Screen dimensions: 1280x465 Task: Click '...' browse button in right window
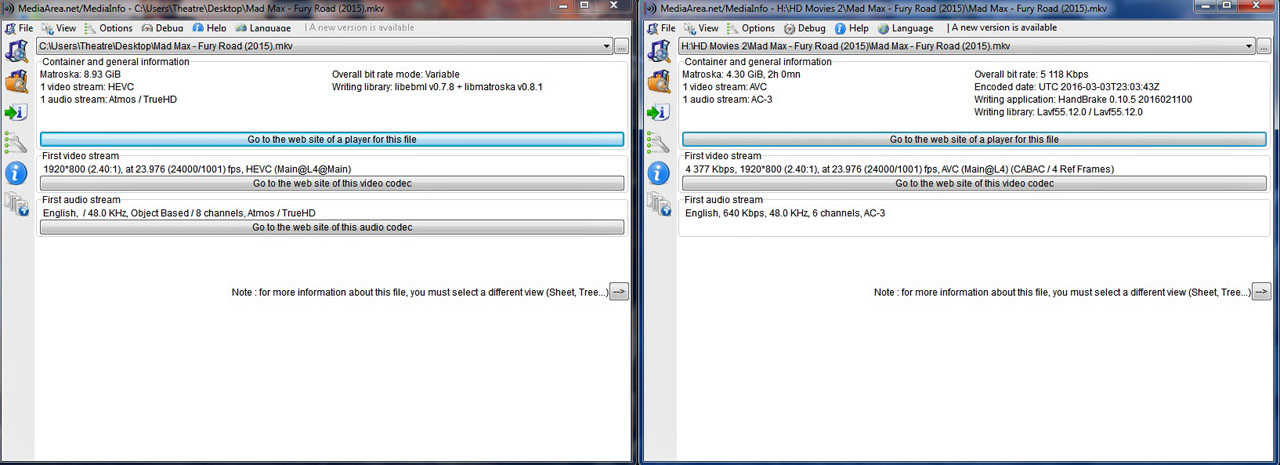[1264, 46]
